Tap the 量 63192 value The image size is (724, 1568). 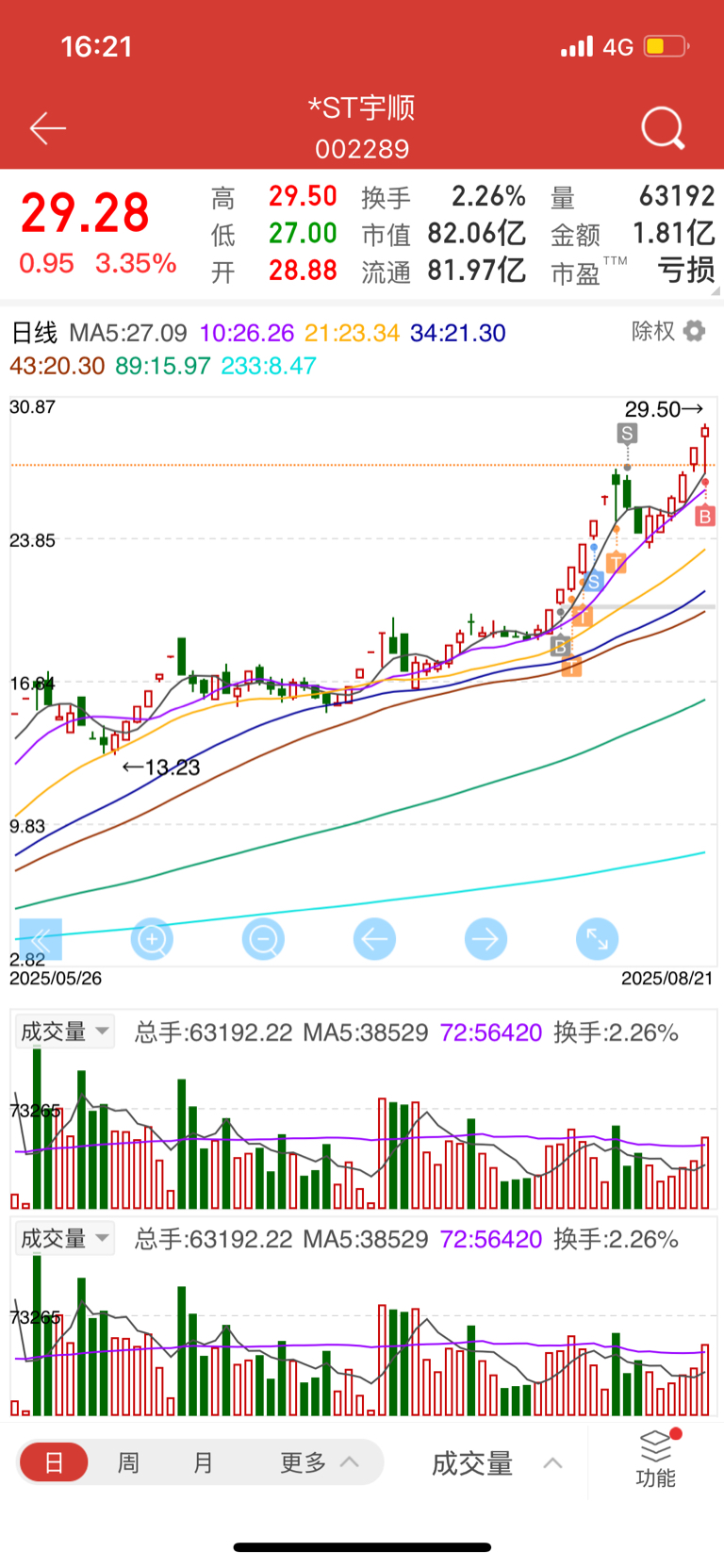(677, 196)
